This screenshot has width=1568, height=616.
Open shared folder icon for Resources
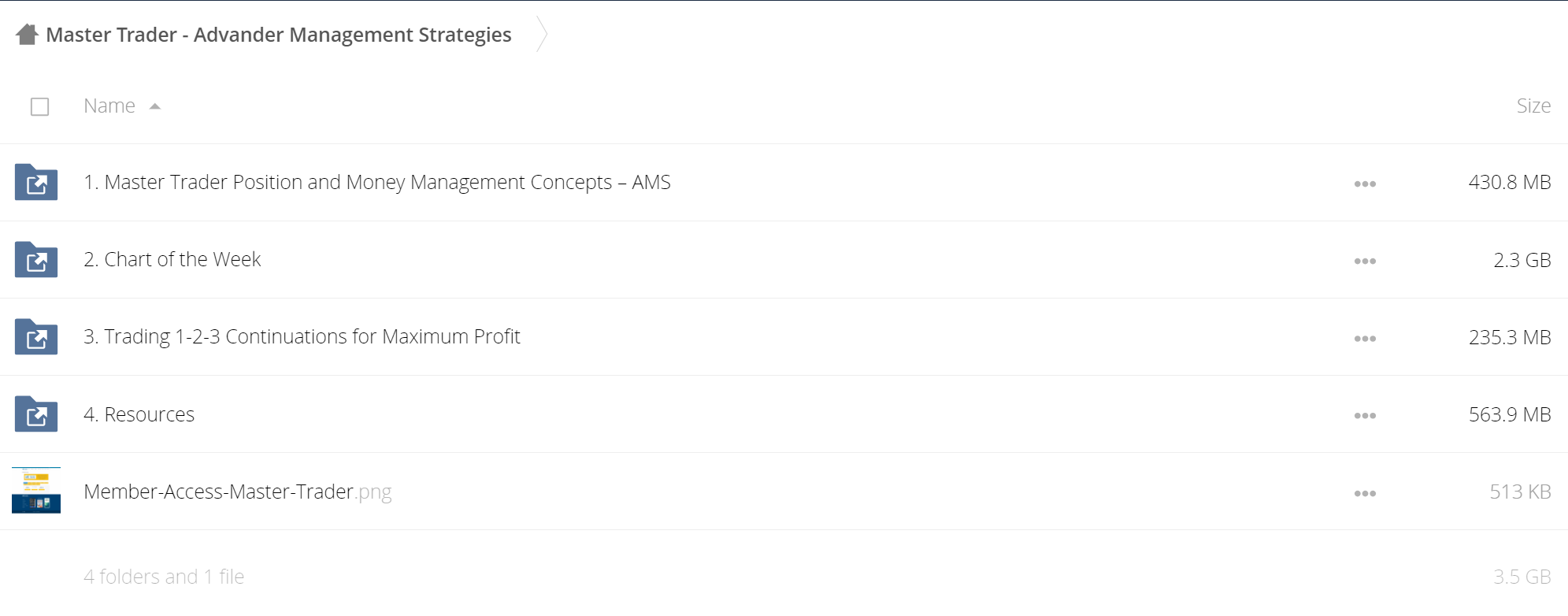pyautogui.click(x=36, y=414)
